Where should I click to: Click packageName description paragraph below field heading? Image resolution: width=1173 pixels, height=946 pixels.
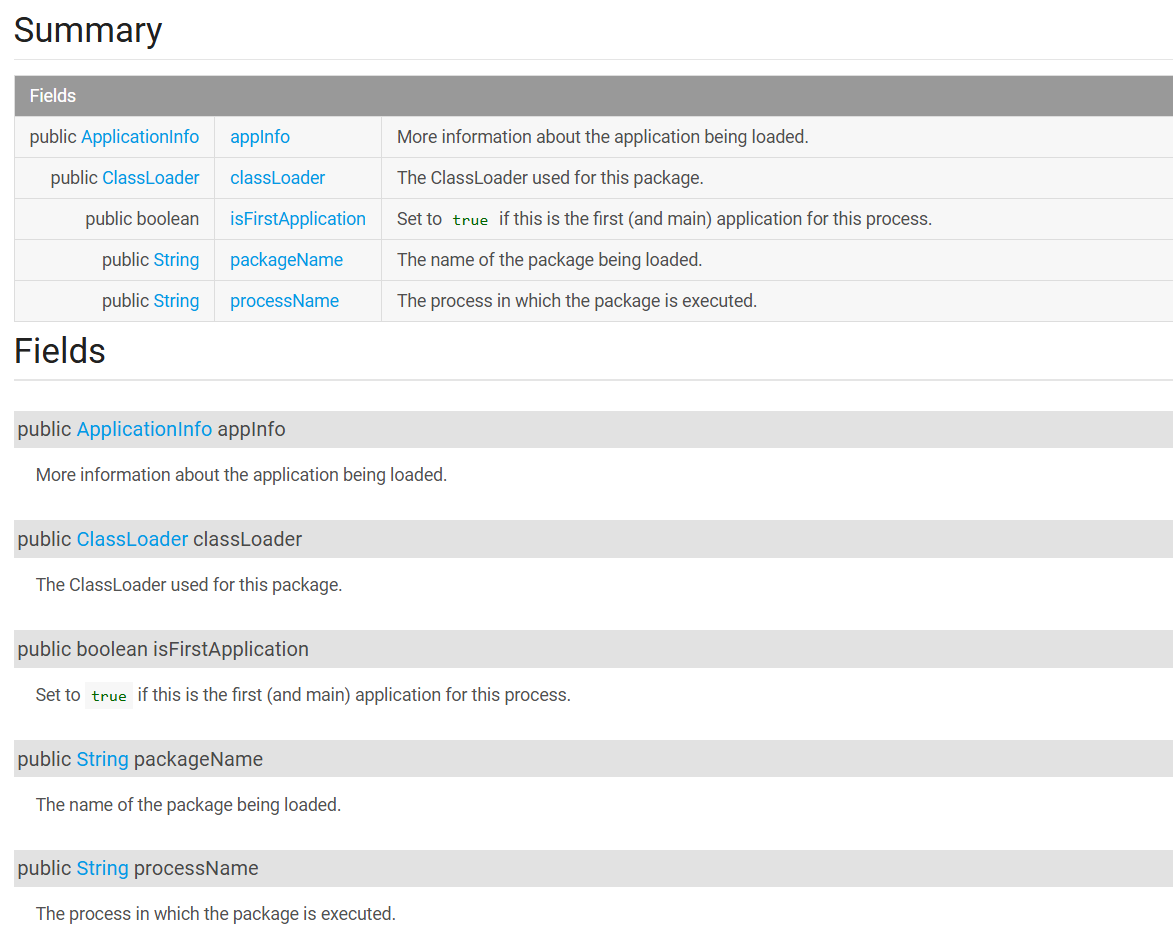pos(188,805)
